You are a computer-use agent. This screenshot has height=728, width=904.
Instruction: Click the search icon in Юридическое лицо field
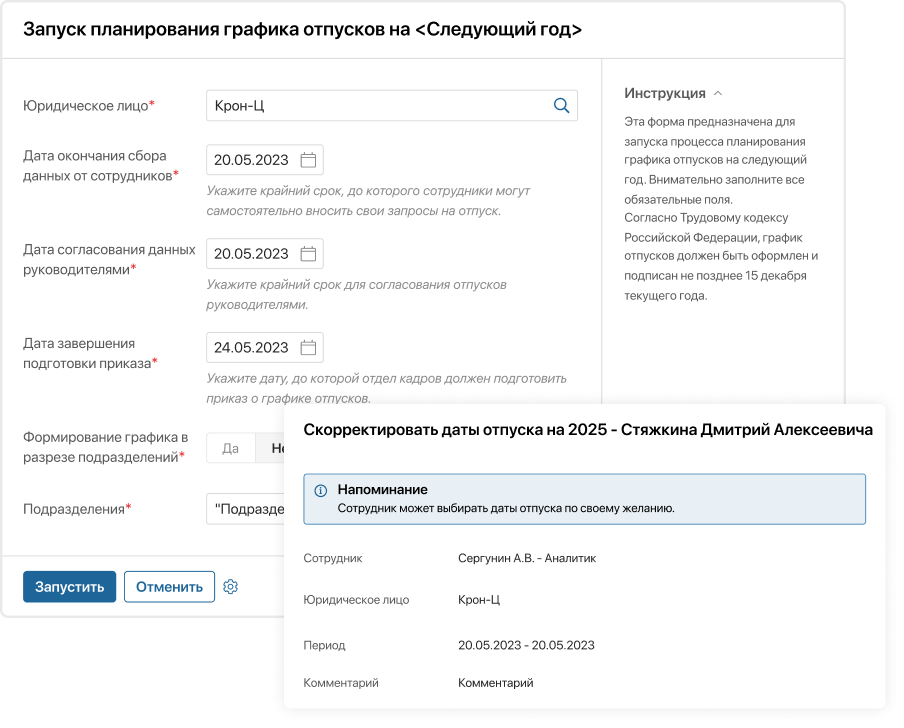pyautogui.click(x=561, y=105)
